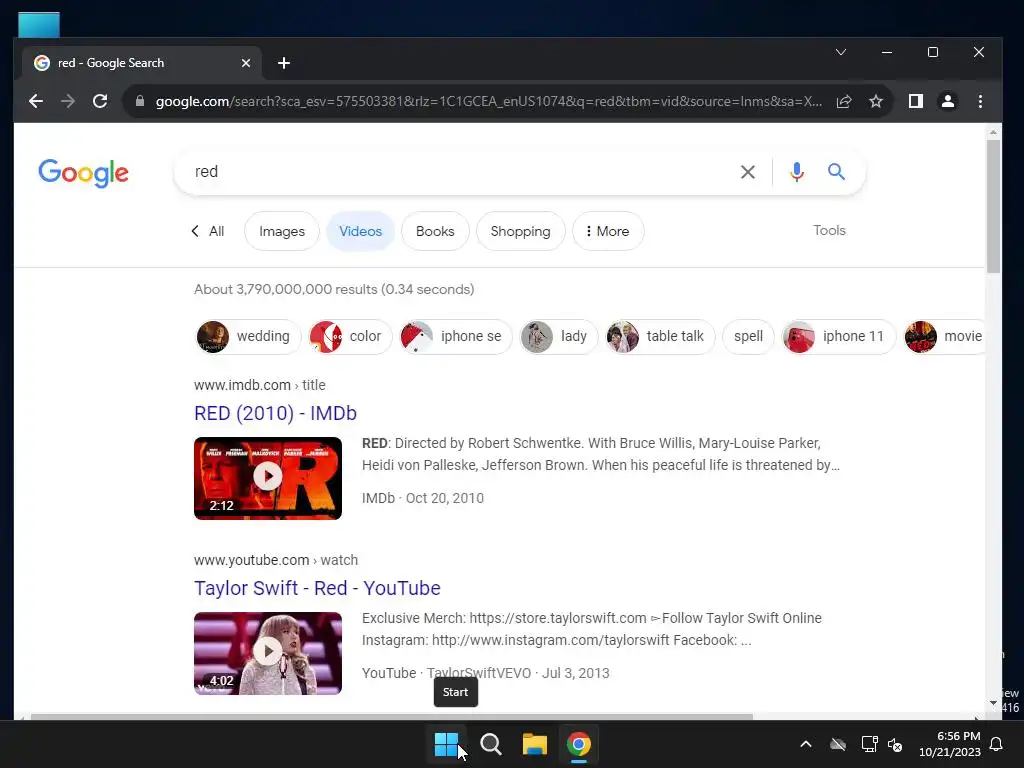Bookmark this tab with star icon
The height and width of the screenshot is (768, 1024).
pyautogui.click(x=876, y=101)
